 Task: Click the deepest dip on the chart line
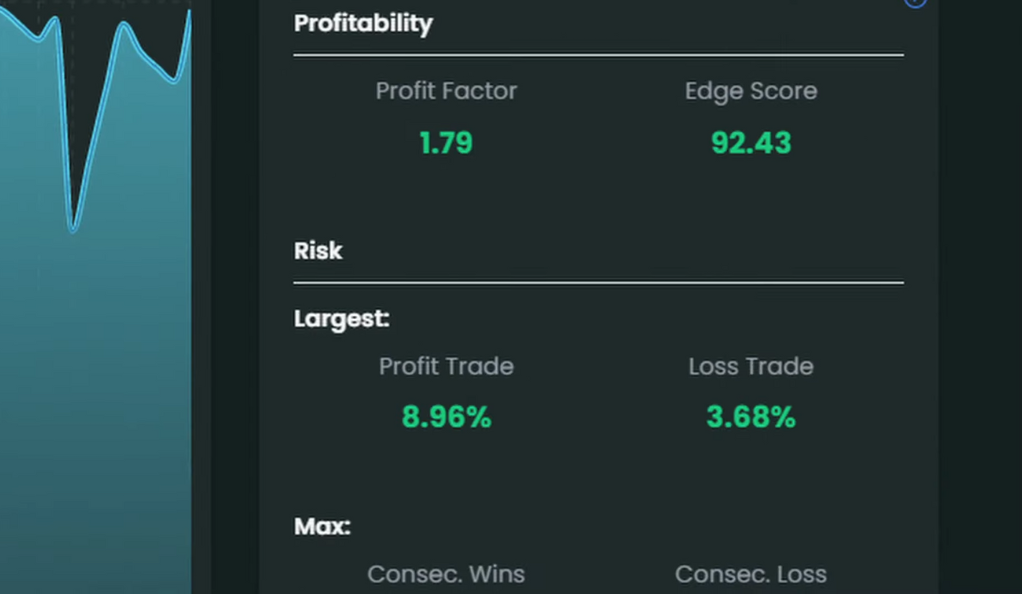pyautogui.click(x=72, y=228)
